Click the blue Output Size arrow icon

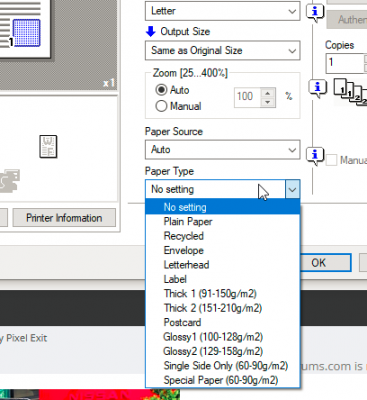click(x=151, y=32)
